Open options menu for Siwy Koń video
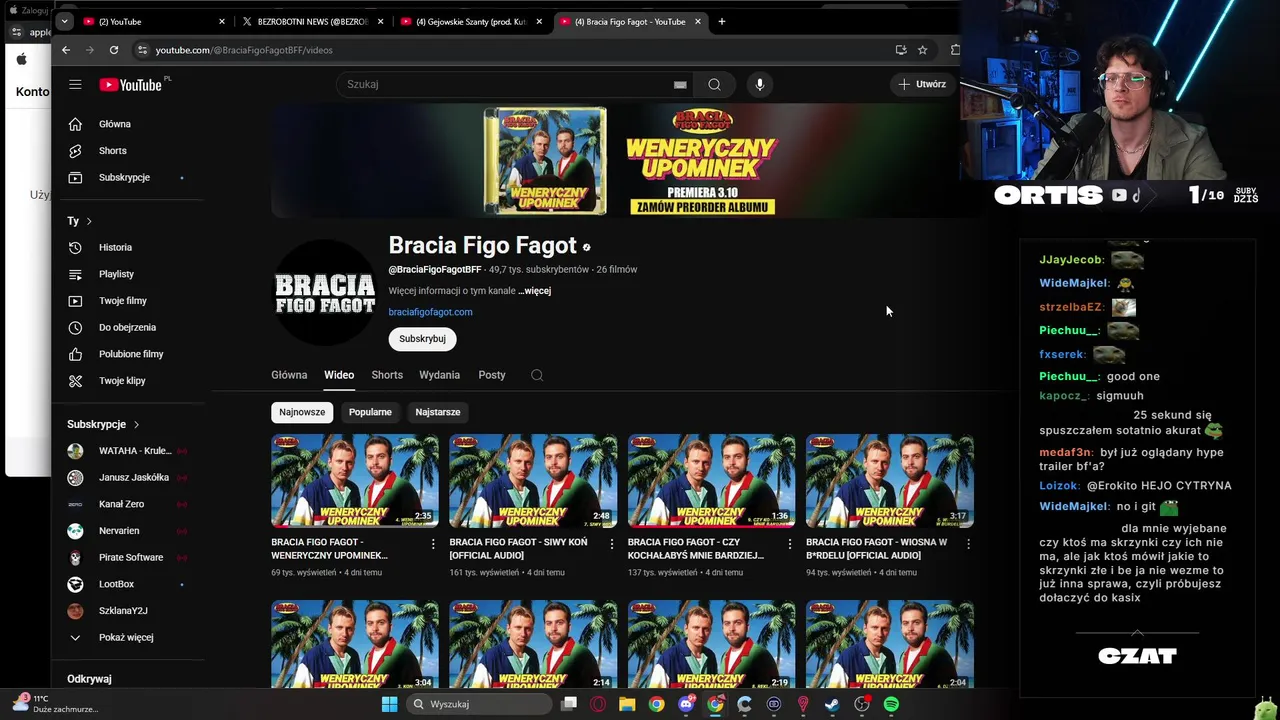This screenshot has height=720, width=1280. (x=611, y=544)
